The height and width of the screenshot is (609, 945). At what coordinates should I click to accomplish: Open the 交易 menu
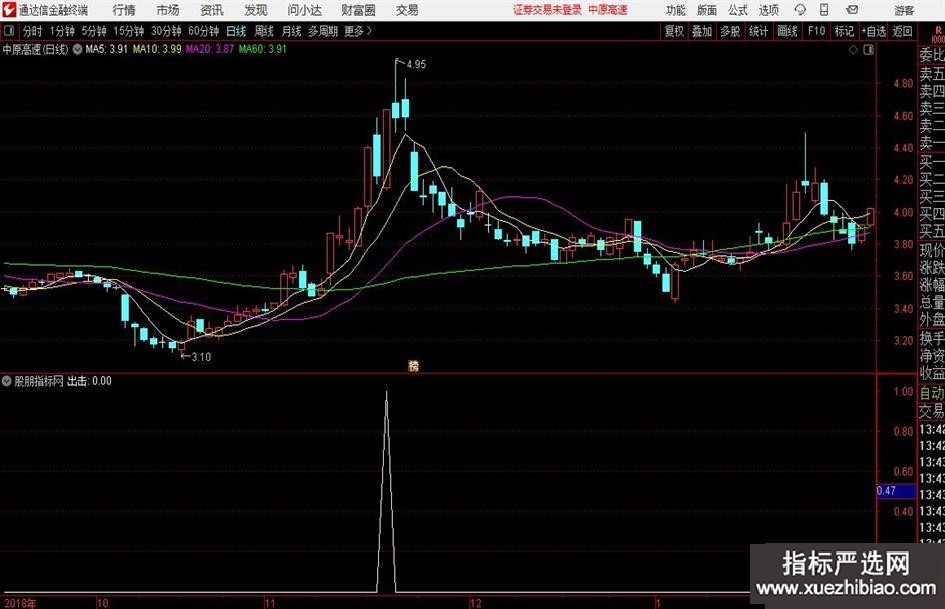tap(407, 10)
